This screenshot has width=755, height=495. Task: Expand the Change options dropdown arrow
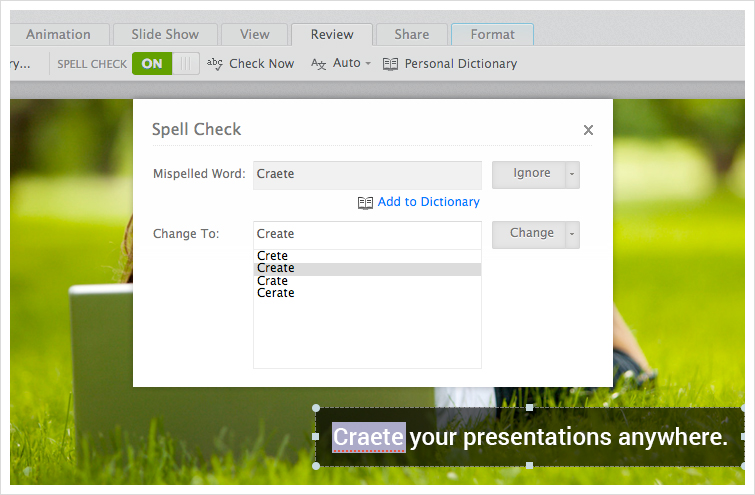click(572, 234)
